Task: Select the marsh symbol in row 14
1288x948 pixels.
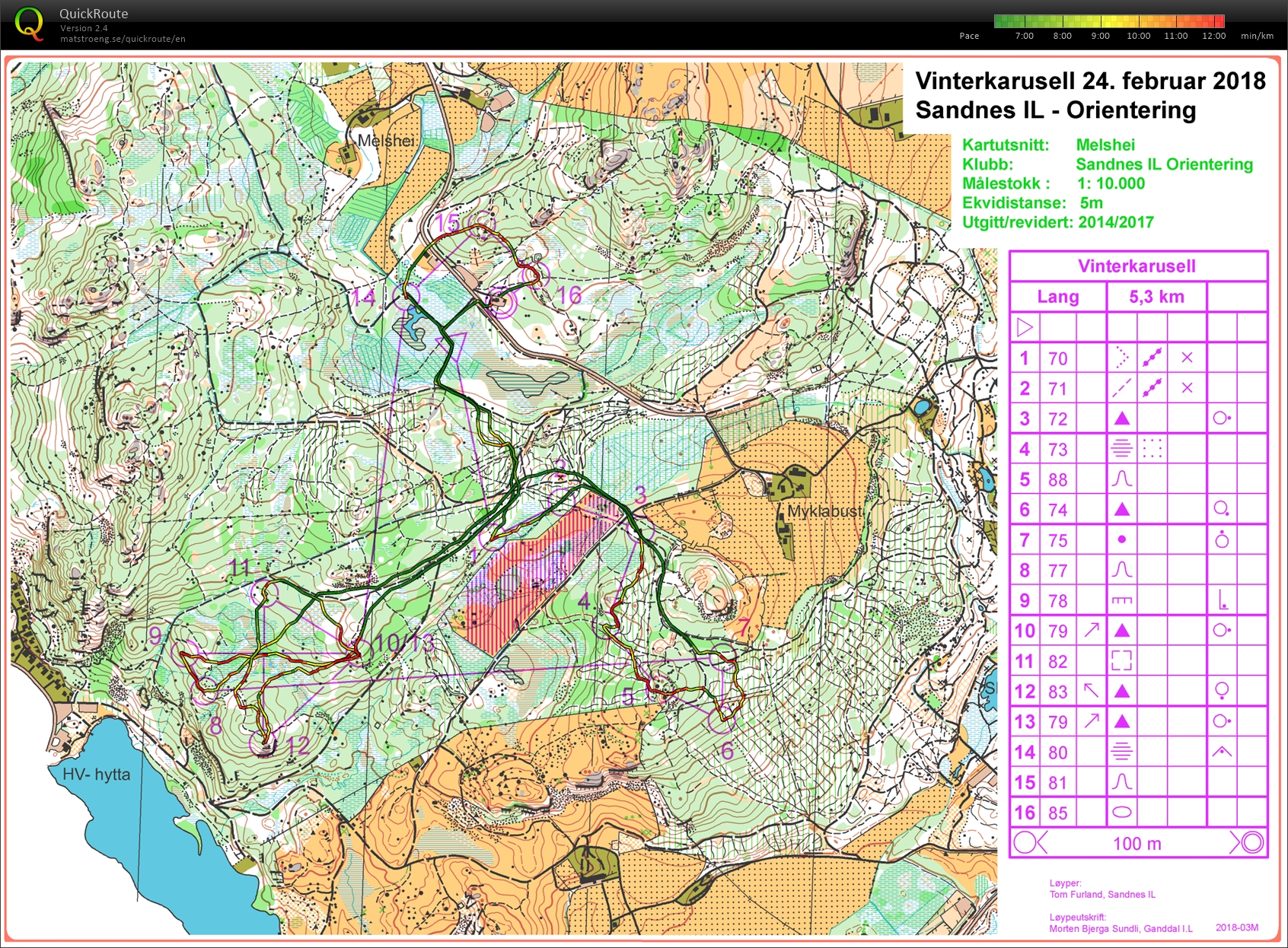Action: pos(1121,752)
